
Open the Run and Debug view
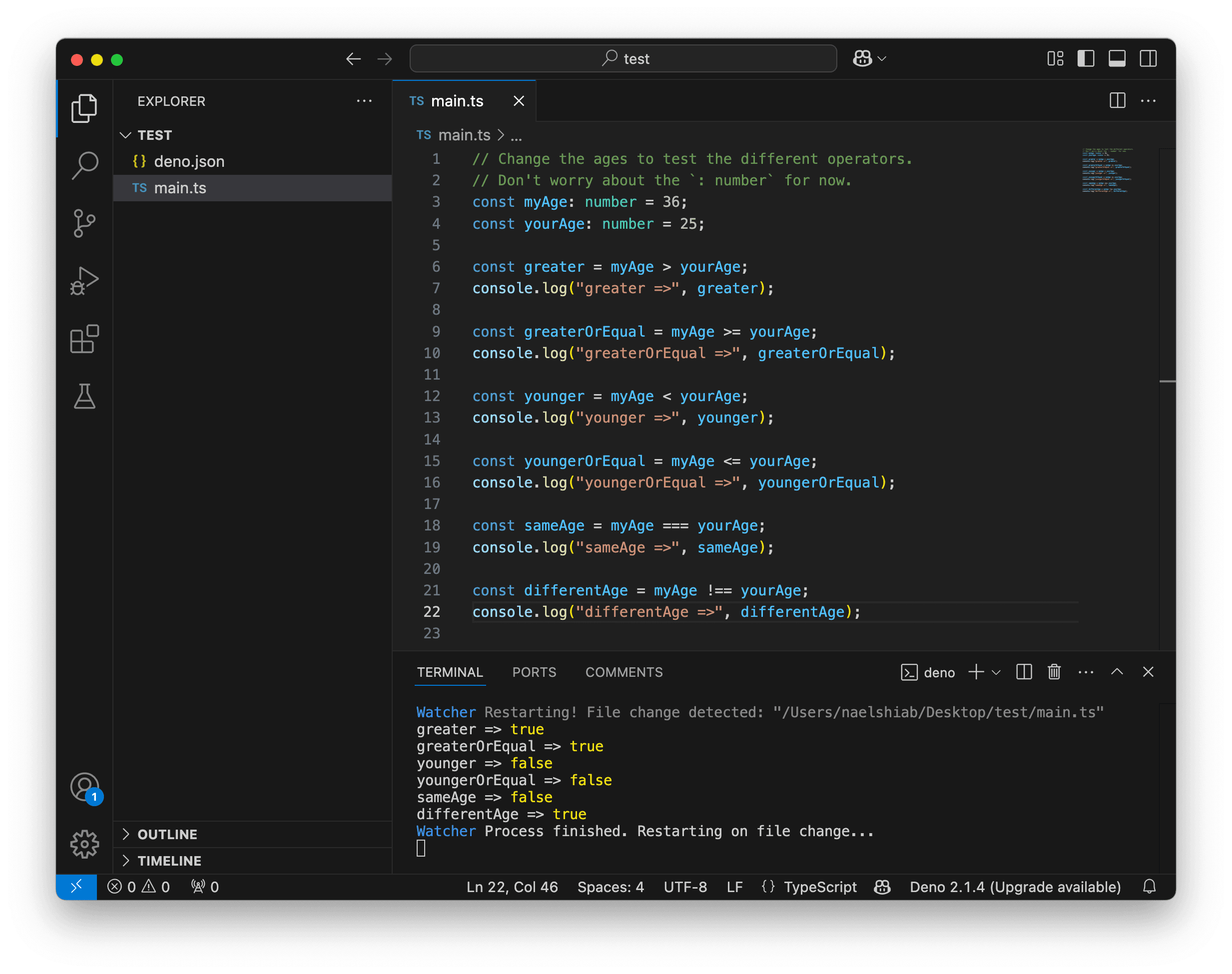[84, 281]
